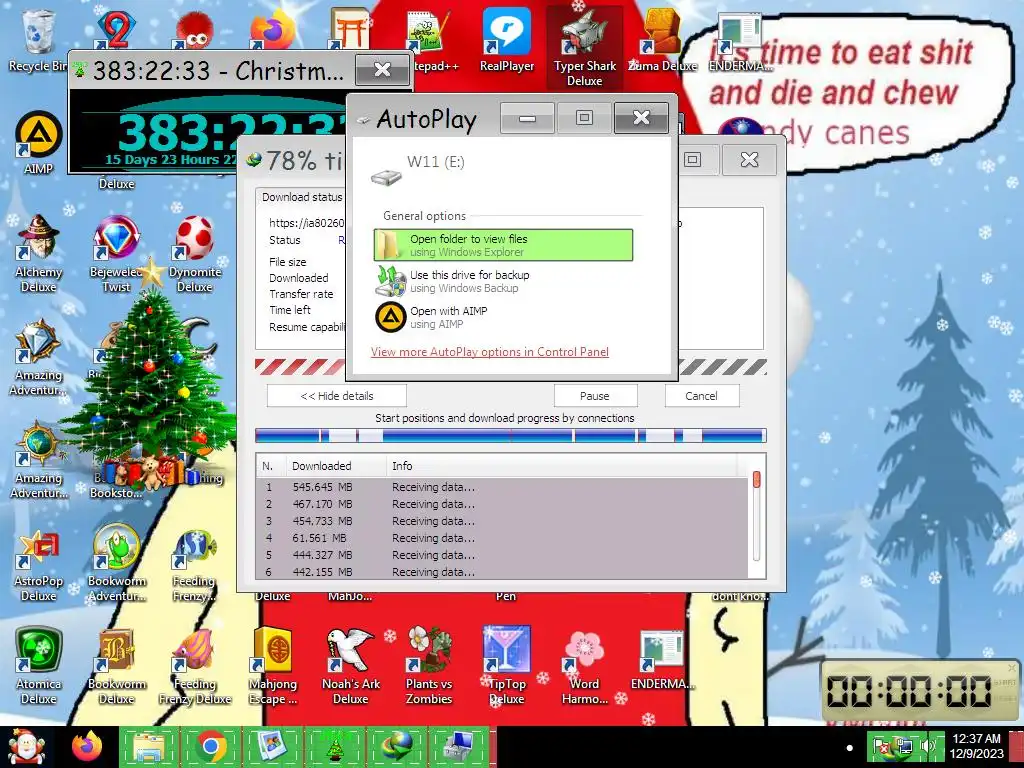Click the download connections progress bar
Image resolution: width=1024 pixels, height=768 pixels.
click(510, 436)
